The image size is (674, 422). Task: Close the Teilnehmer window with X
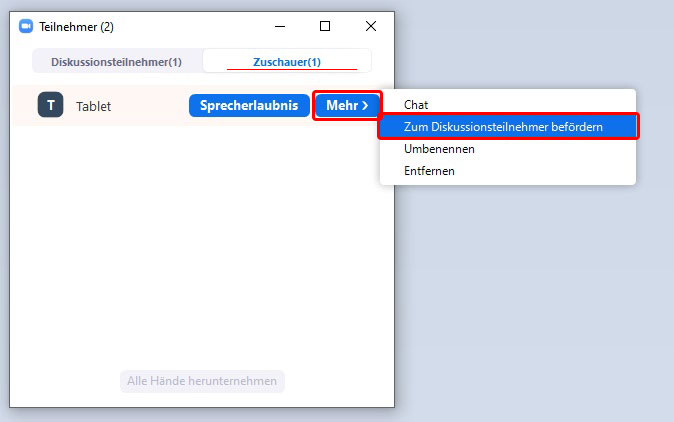(x=371, y=26)
